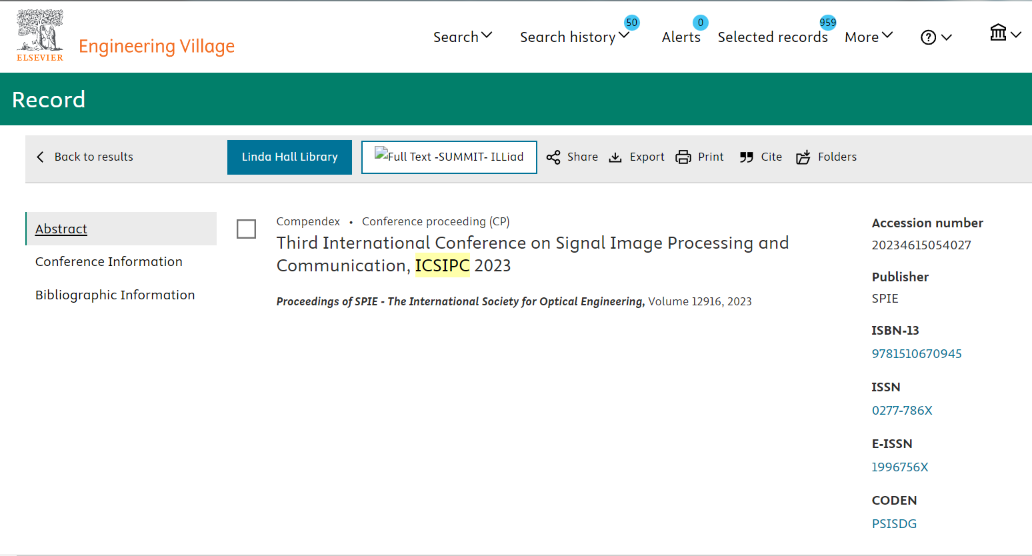The width and height of the screenshot is (1032, 556).
Task: Open the institution building icon menu
Action: 1004,33
